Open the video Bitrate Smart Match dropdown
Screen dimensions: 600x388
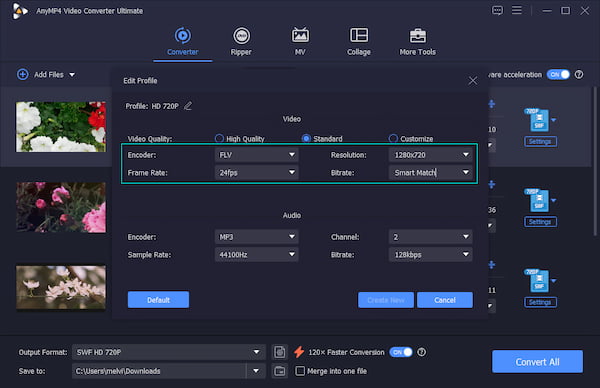(431, 173)
